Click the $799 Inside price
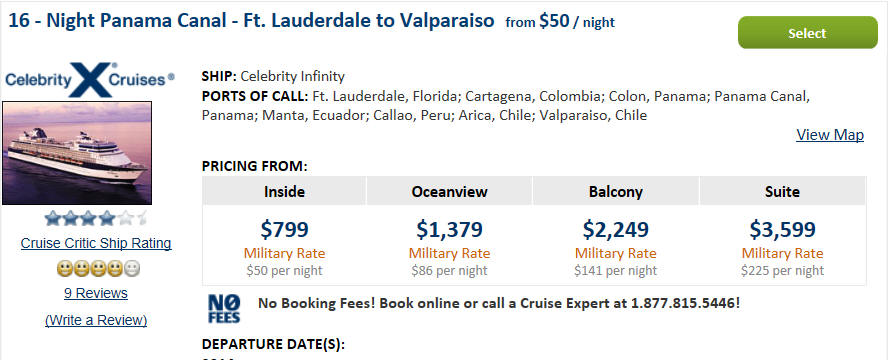Viewport: 890px width, 360px height. pyautogui.click(x=284, y=229)
